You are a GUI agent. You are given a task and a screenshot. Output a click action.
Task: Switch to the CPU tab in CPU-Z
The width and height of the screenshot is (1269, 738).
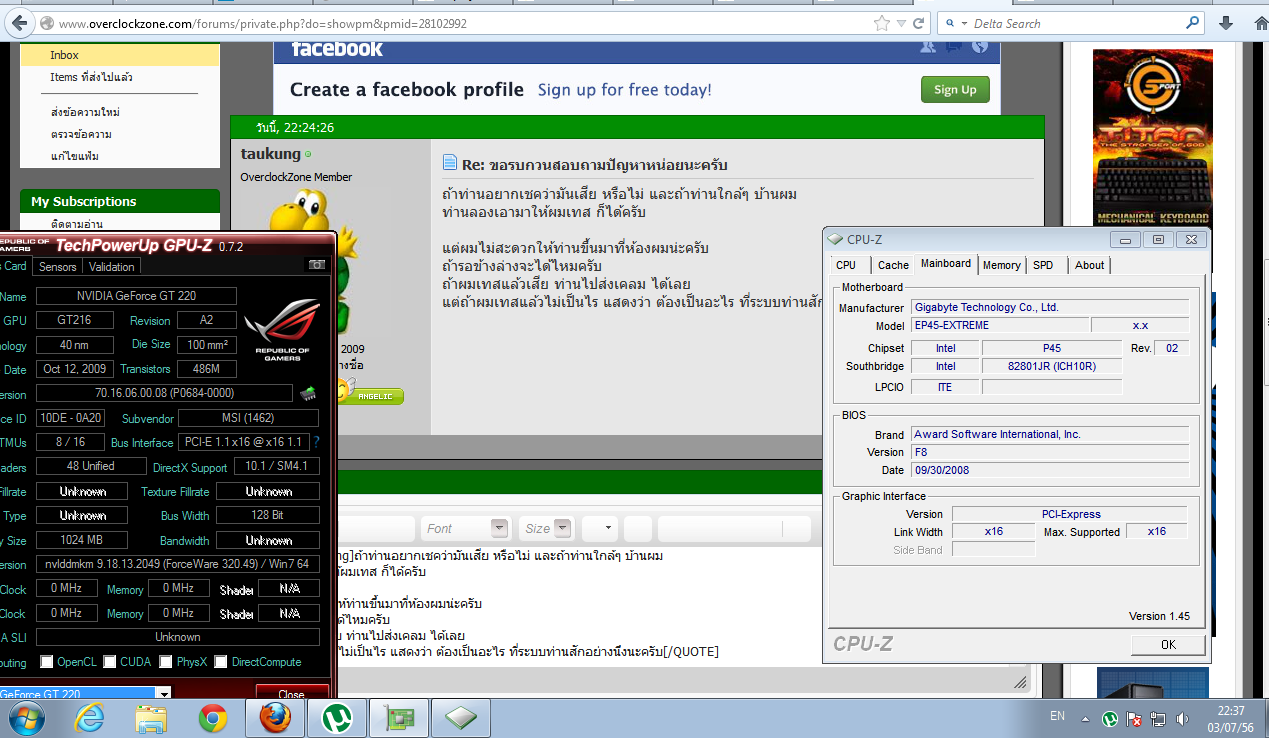(846, 265)
